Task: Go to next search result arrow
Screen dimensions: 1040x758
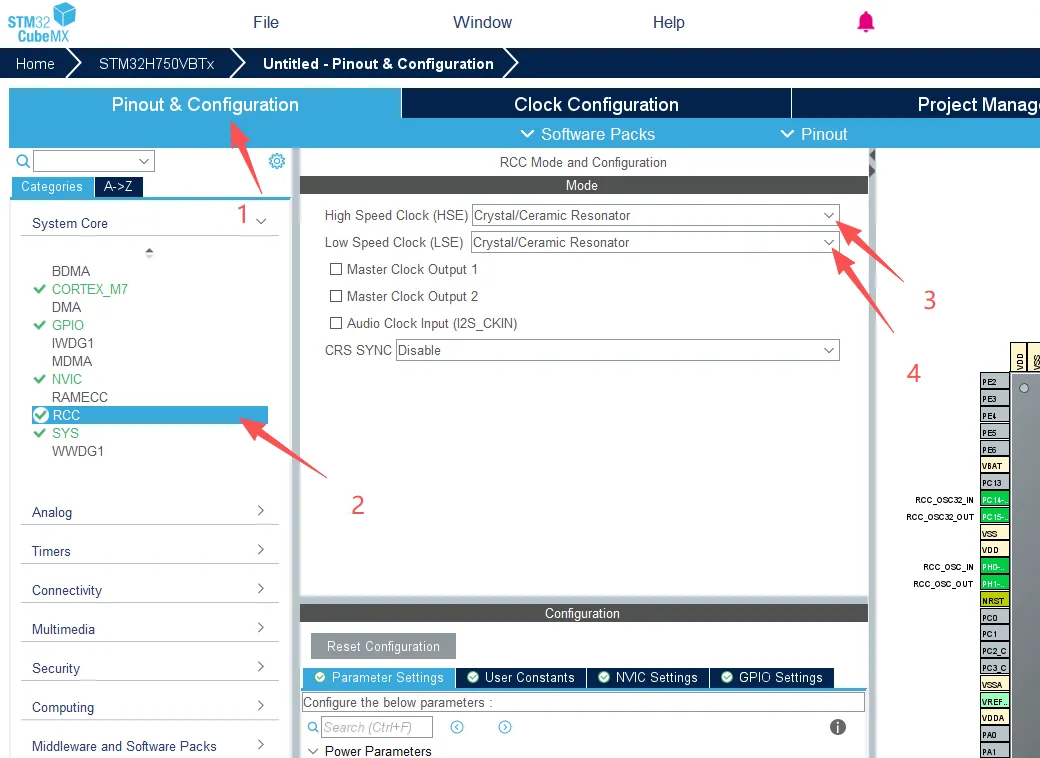Action: (x=505, y=727)
